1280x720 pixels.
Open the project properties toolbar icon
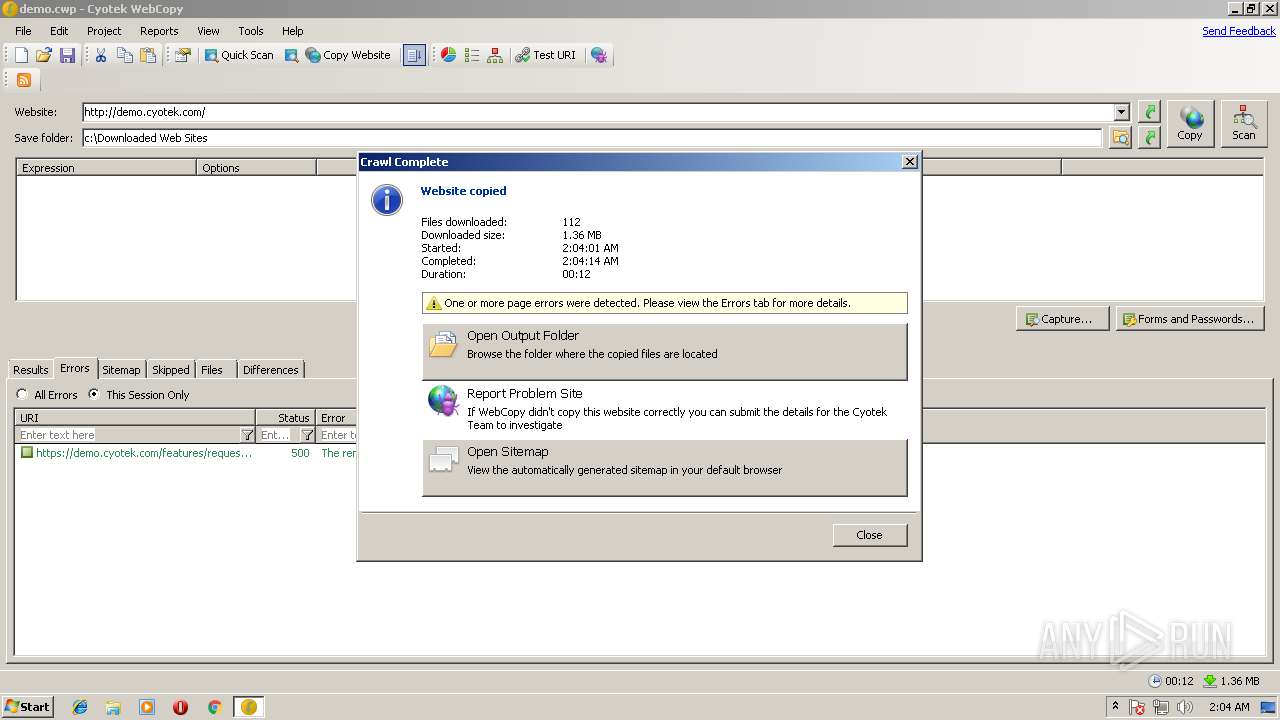click(x=182, y=55)
